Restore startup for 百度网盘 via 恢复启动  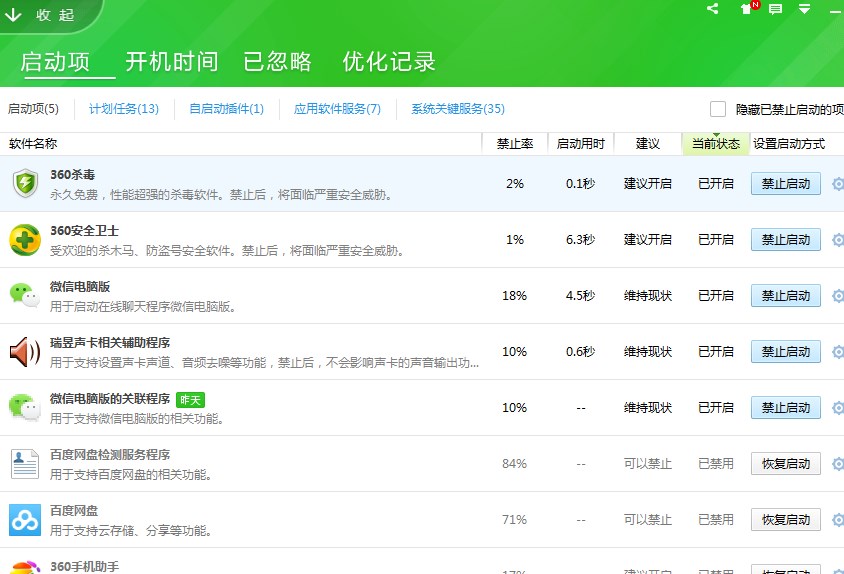pos(785,520)
